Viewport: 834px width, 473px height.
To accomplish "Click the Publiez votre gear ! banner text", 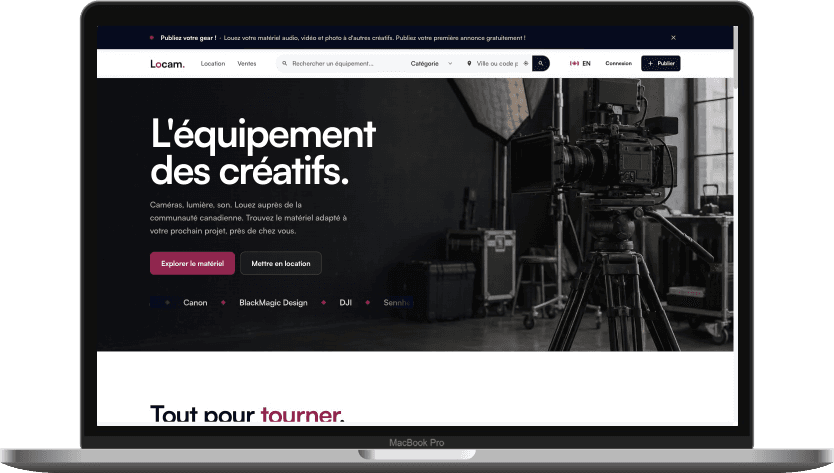I will click(188, 38).
